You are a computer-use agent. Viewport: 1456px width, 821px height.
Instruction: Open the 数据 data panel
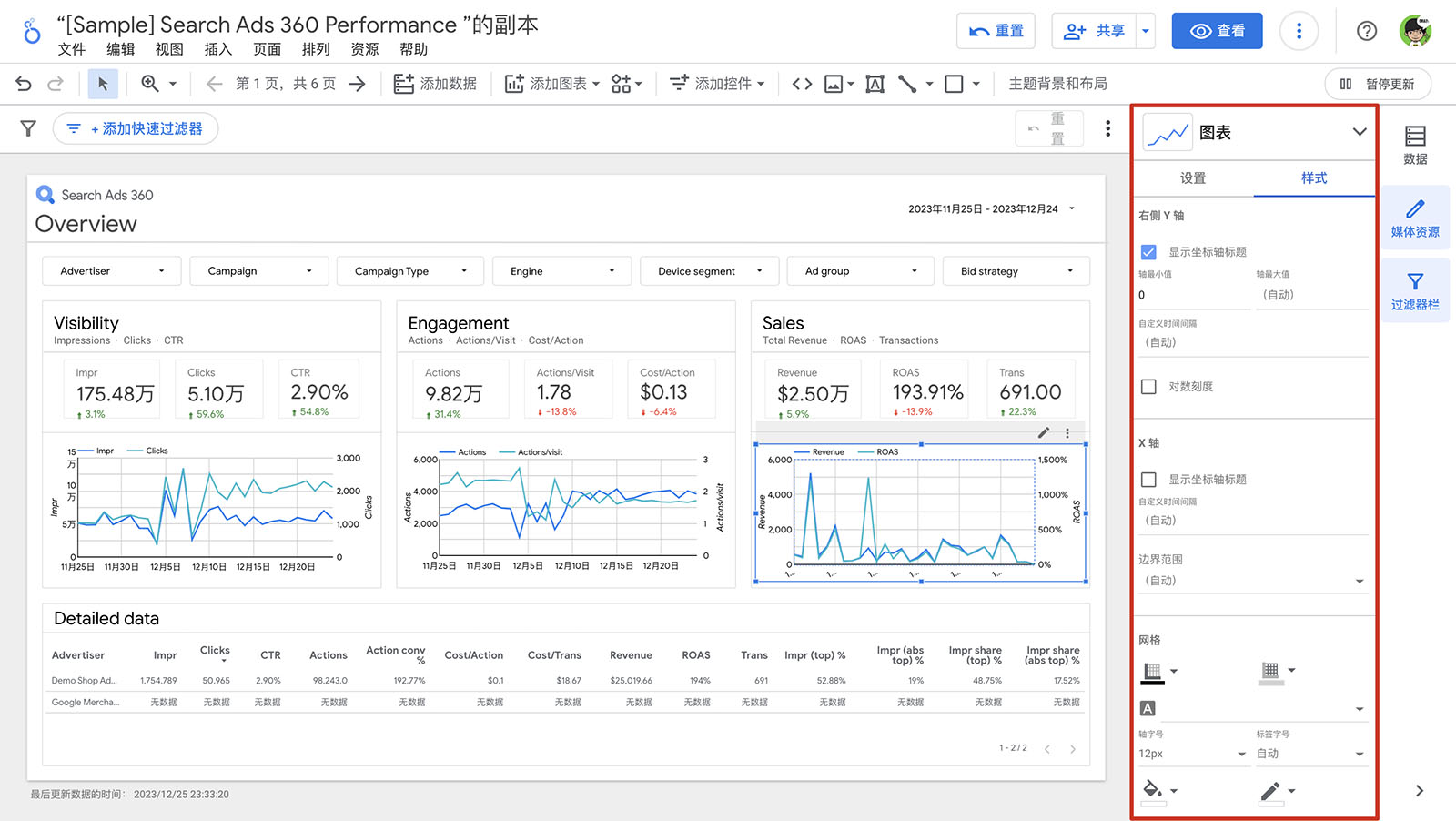tap(1415, 146)
